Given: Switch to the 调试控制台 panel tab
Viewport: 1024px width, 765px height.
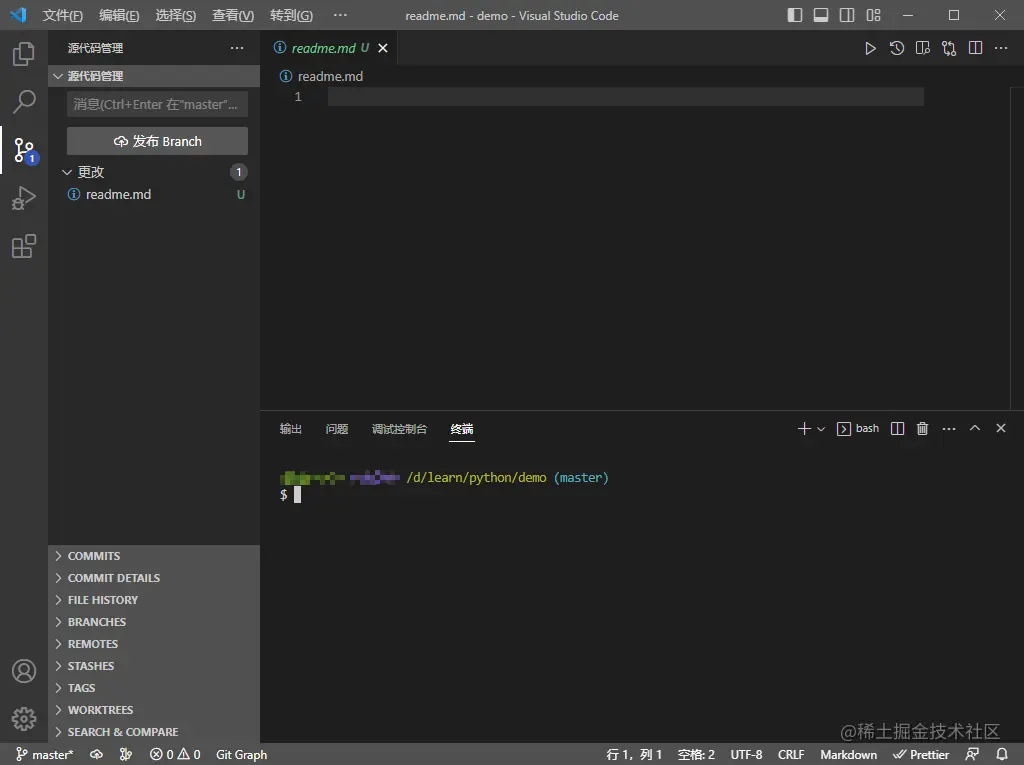Looking at the screenshot, I should 399,429.
